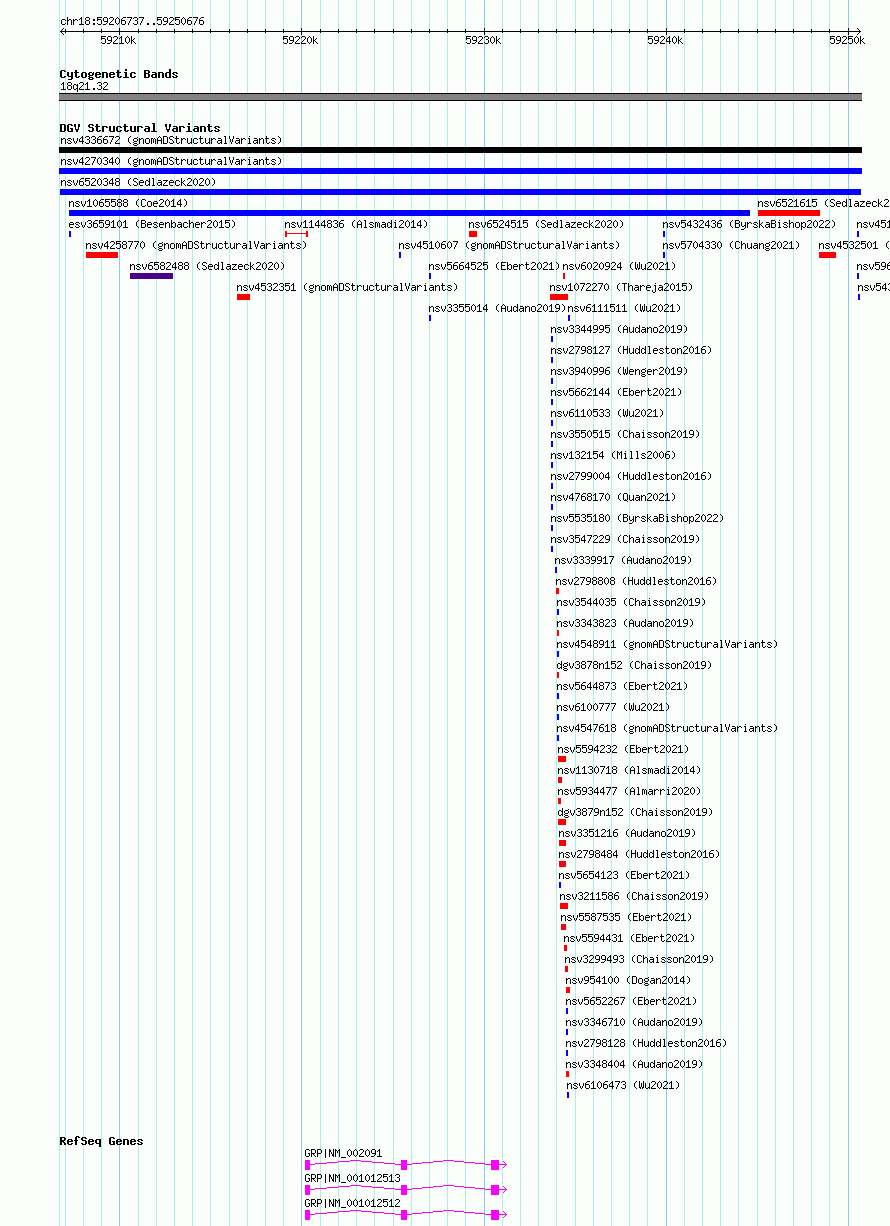Open gene transcript GRP|NM_001012512
The image size is (890, 1226).
pos(352,1203)
